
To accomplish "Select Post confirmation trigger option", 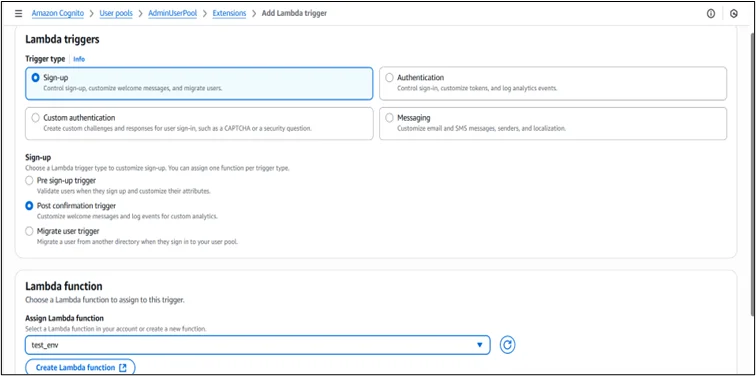I will click(x=29, y=206).
